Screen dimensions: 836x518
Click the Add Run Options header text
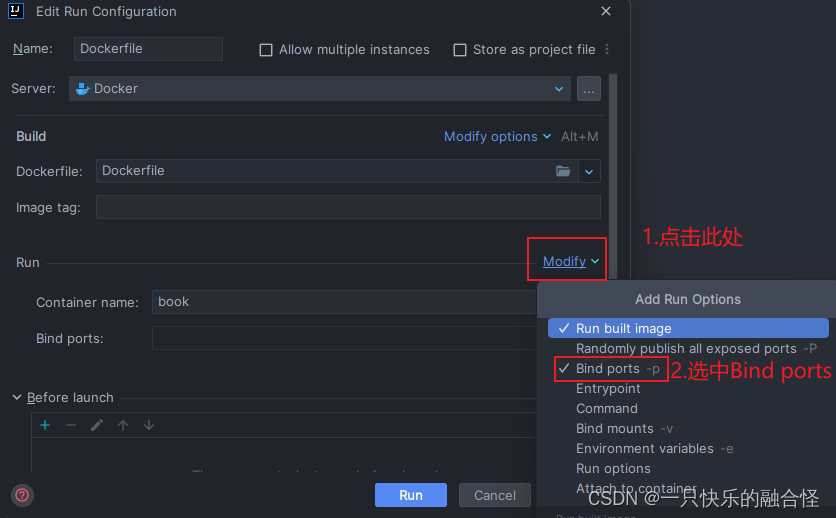coord(688,300)
